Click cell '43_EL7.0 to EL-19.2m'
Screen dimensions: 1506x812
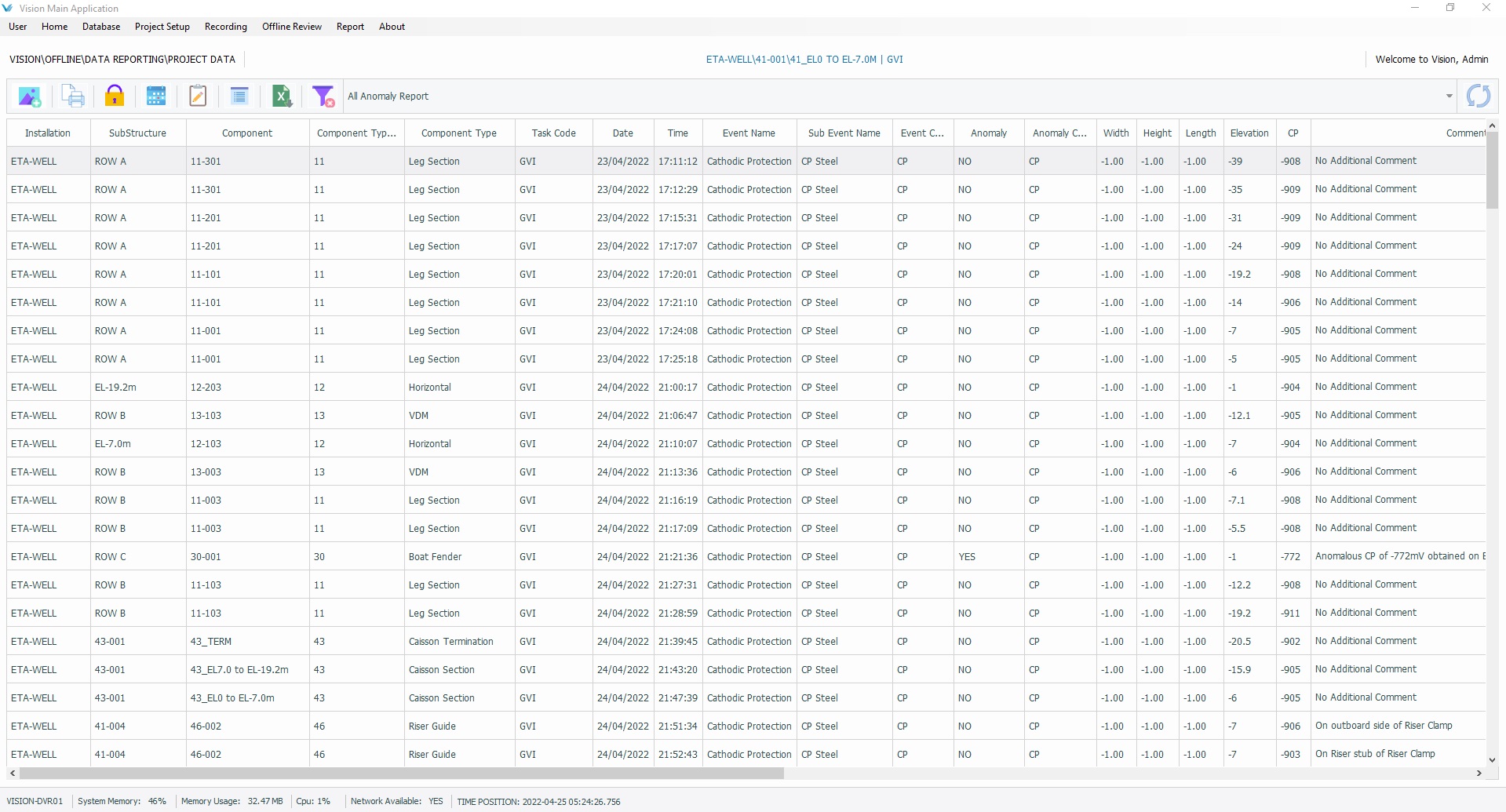coord(247,670)
